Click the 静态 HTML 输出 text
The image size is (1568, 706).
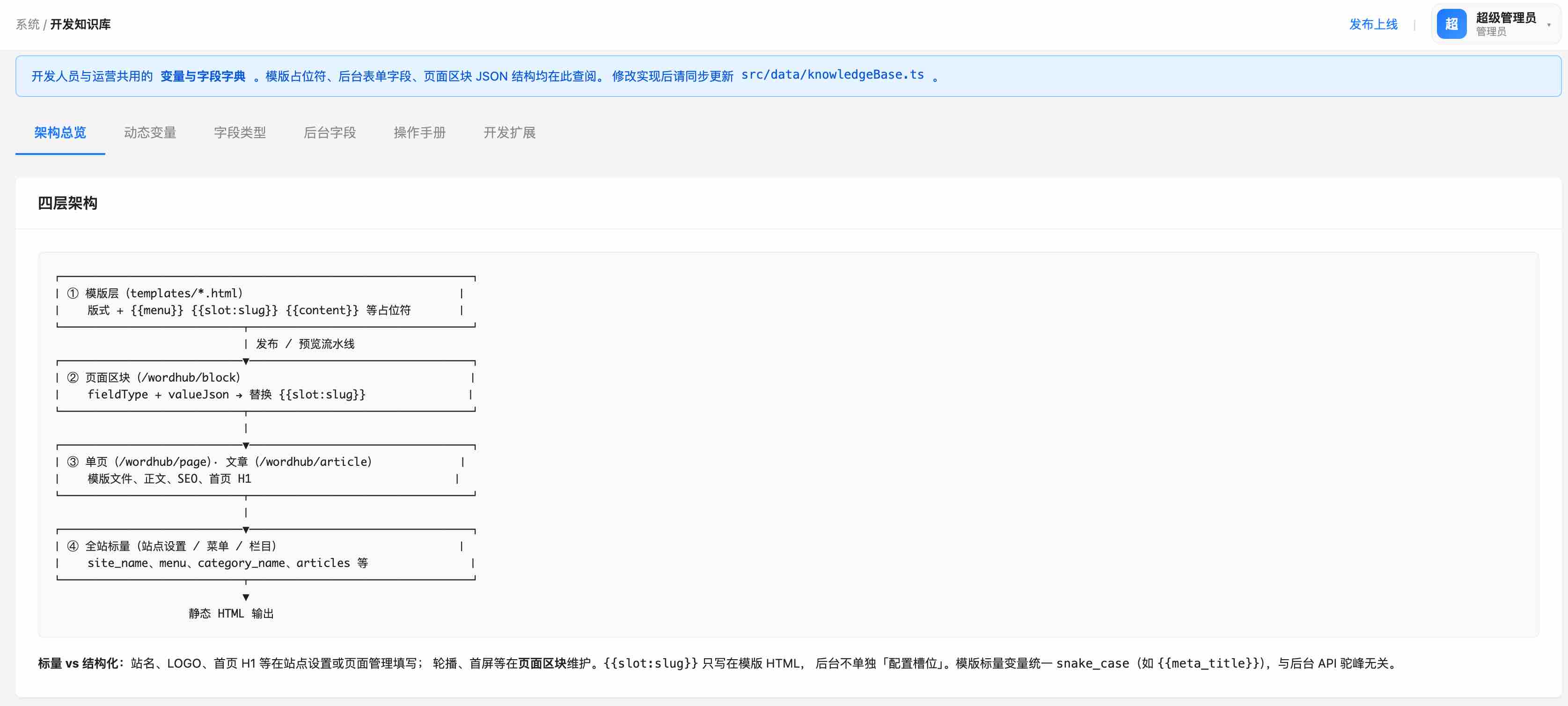pyautogui.click(x=231, y=613)
